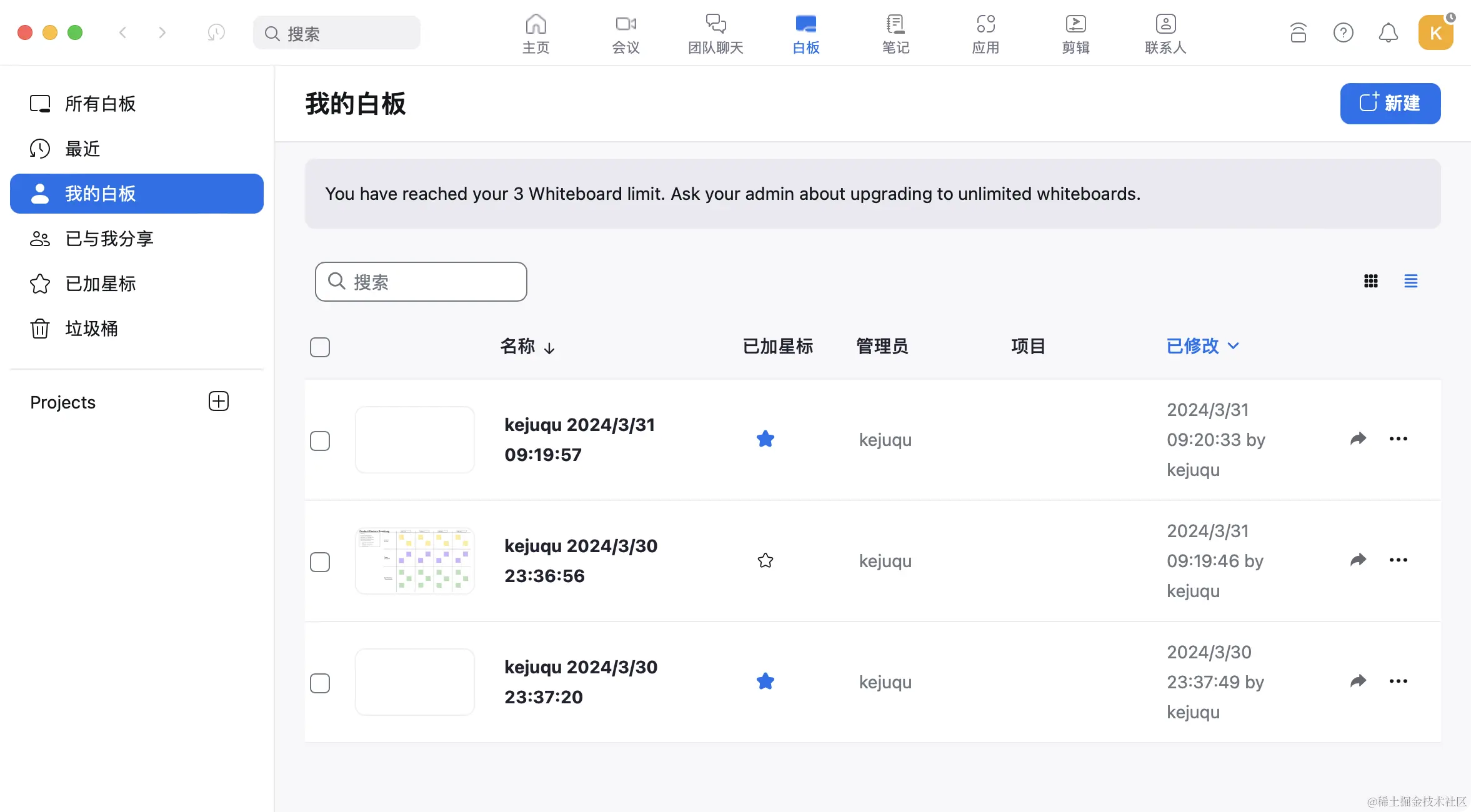The image size is (1471, 812).
Task: Click the whiteboard list search field
Action: [421, 282]
